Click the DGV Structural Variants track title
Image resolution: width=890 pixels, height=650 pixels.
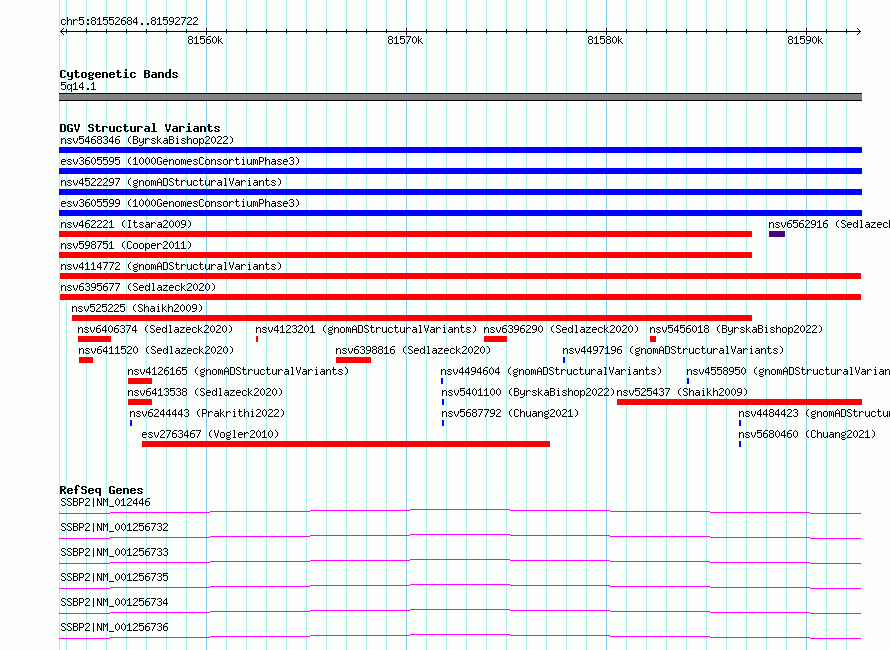tap(140, 128)
